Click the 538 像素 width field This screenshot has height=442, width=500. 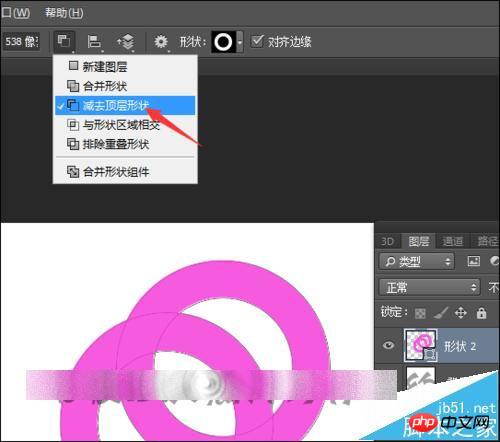pos(21,42)
